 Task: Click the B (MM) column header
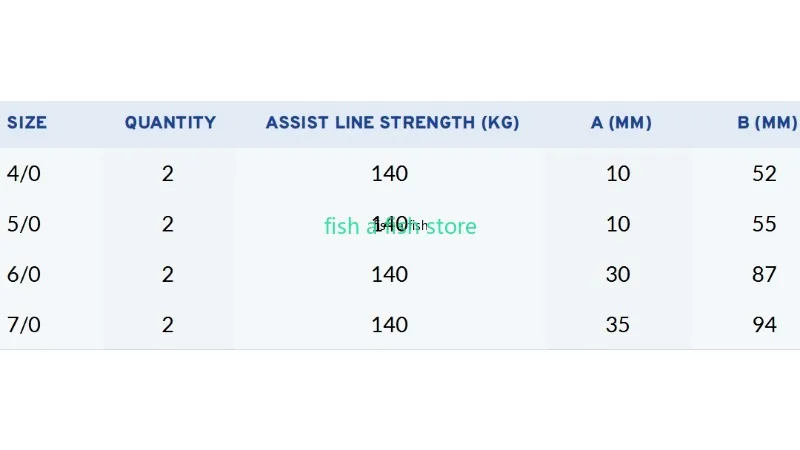tap(767, 122)
